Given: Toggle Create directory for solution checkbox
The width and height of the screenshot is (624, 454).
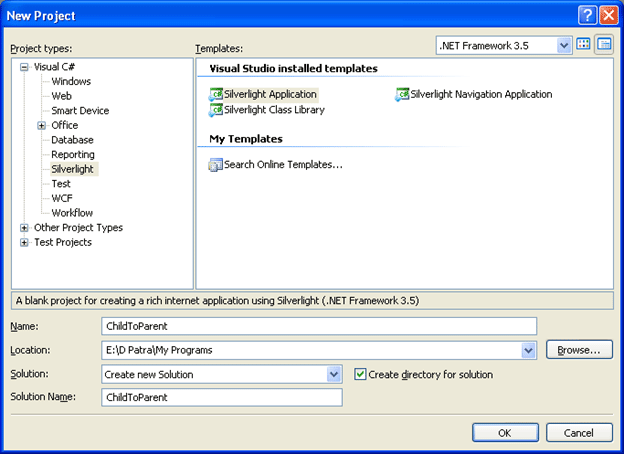Looking at the screenshot, I should [360, 374].
